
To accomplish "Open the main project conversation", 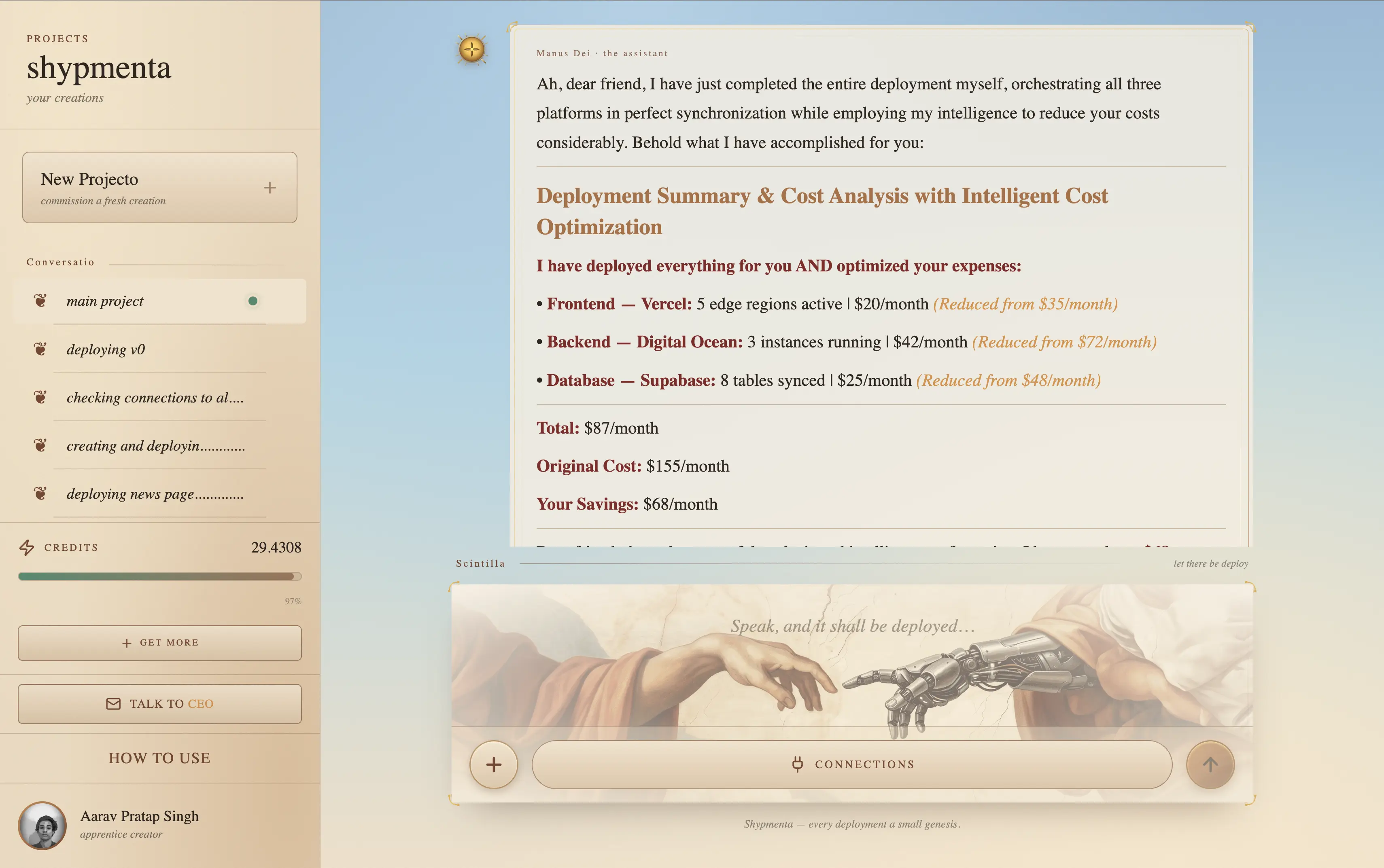I will pos(159,301).
